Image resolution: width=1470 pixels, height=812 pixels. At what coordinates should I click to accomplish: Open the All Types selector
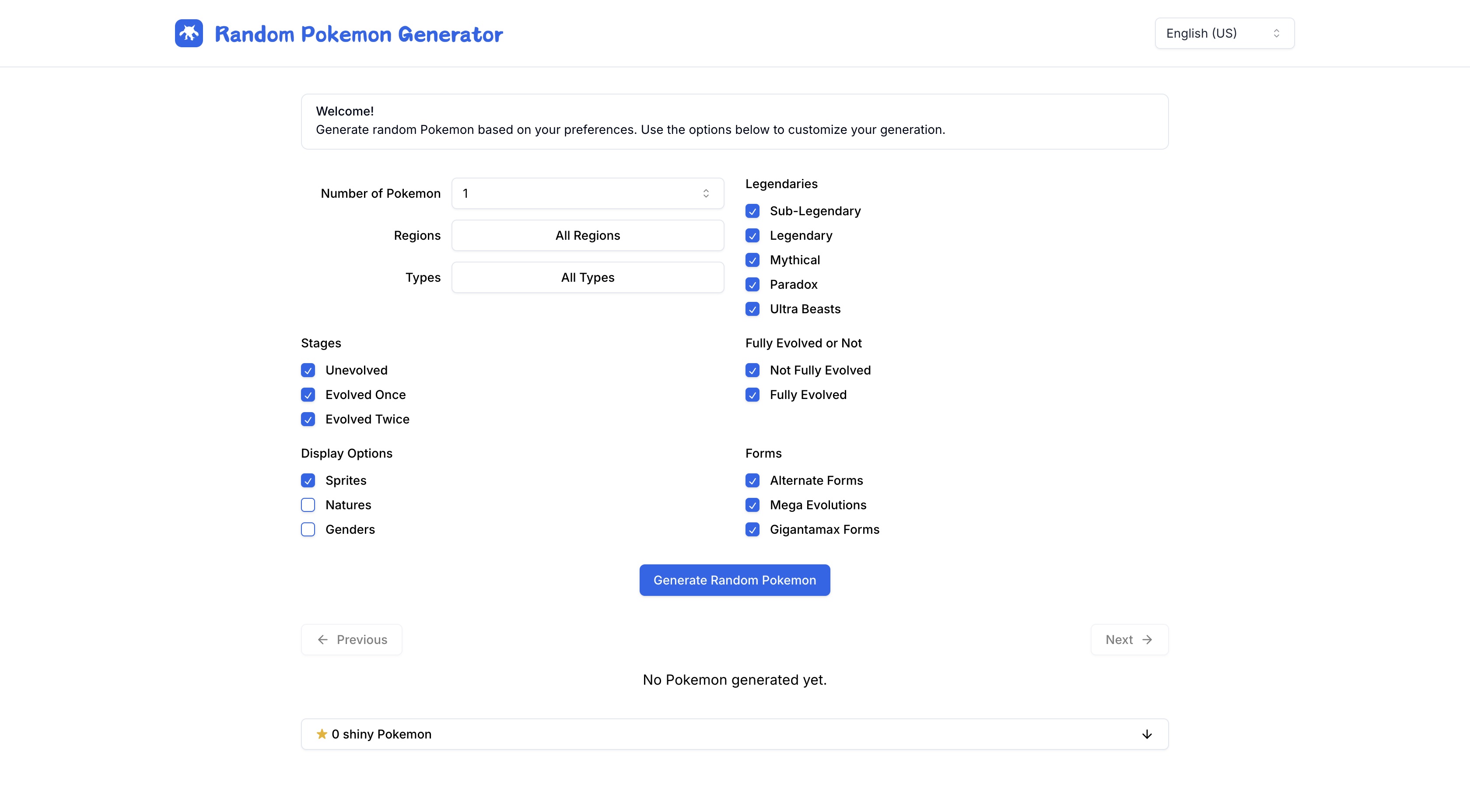click(588, 278)
